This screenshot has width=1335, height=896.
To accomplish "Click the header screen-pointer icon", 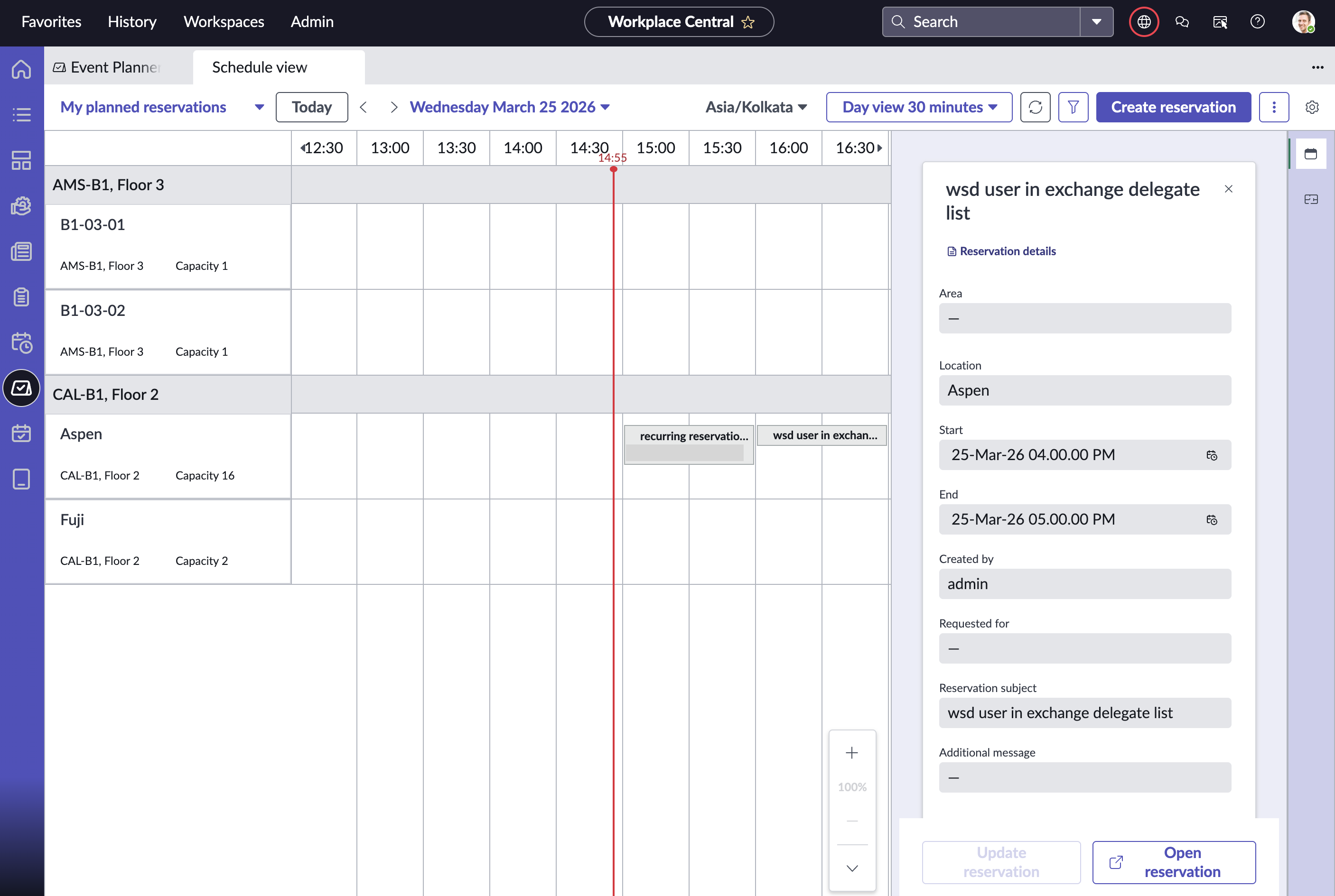I will 1220,22.
